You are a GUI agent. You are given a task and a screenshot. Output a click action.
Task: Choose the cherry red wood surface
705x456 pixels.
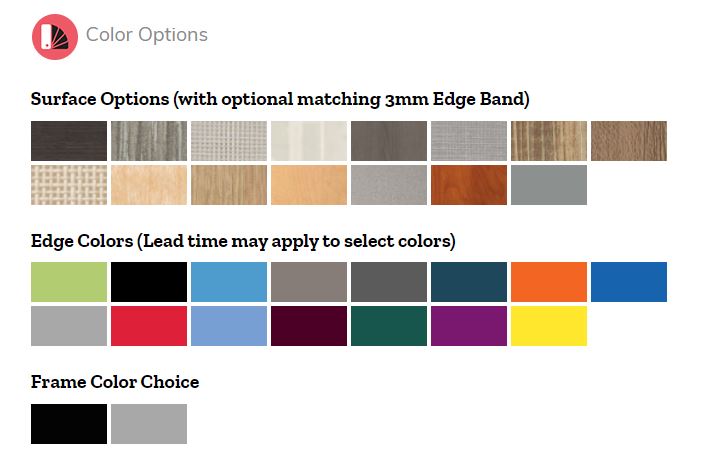pos(469,185)
